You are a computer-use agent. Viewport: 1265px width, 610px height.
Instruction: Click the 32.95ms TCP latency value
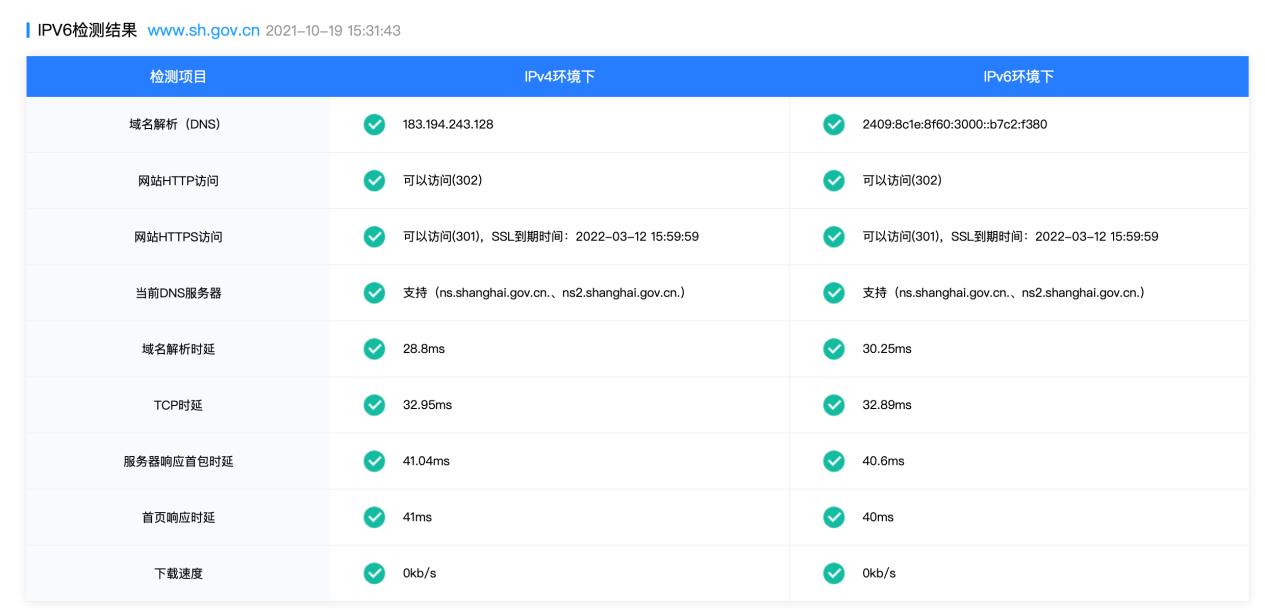[x=427, y=405]
